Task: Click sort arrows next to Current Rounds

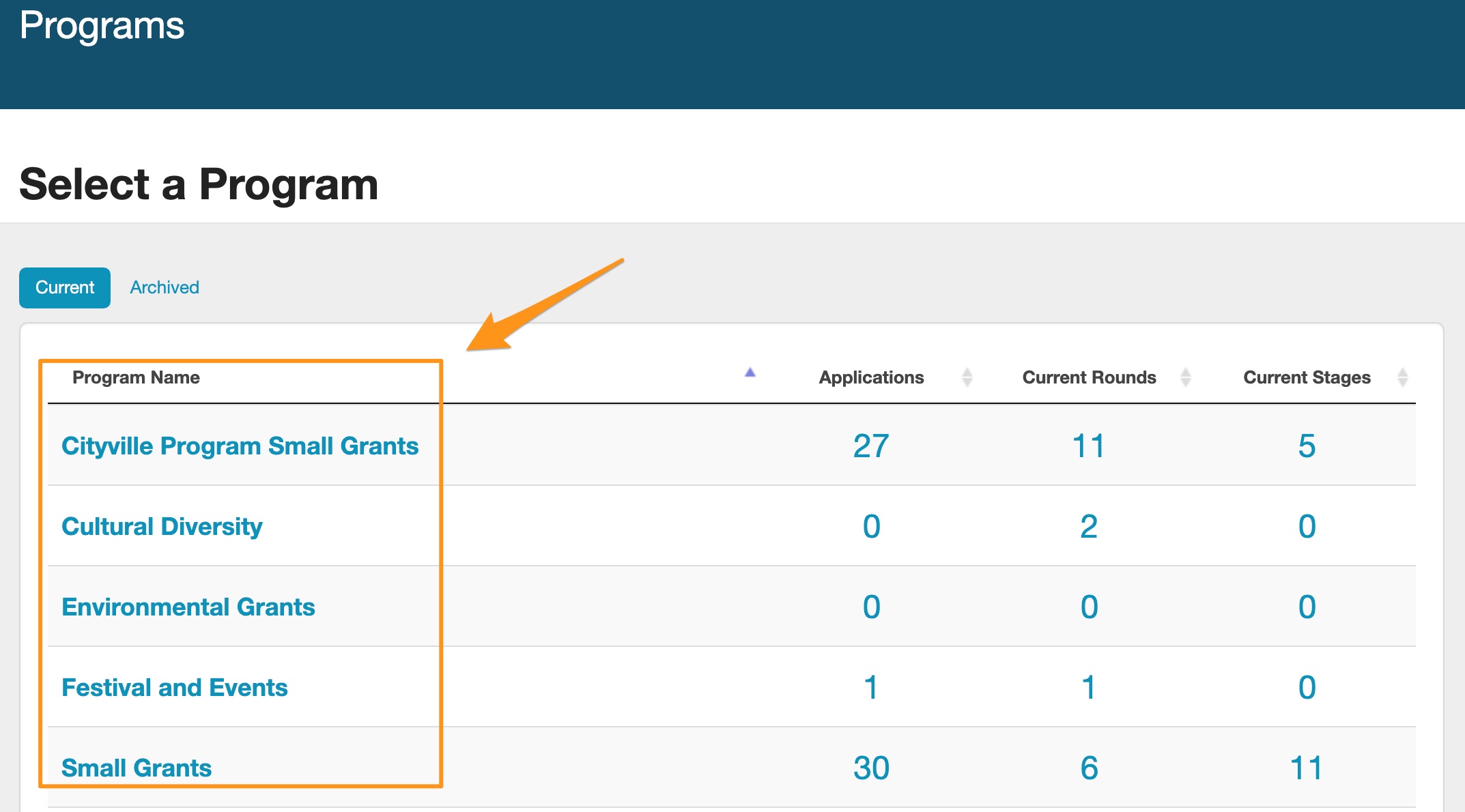Action: tap(1185, 377)
